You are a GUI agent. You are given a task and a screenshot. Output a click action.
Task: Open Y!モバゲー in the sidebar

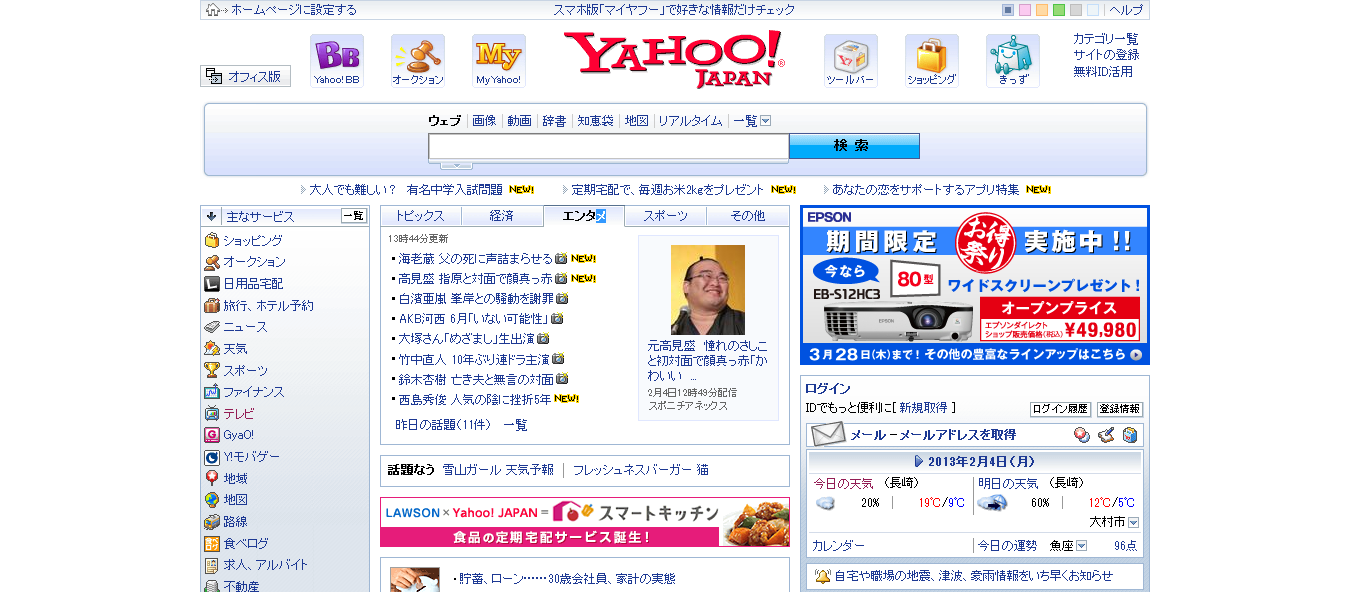(251, 456)
